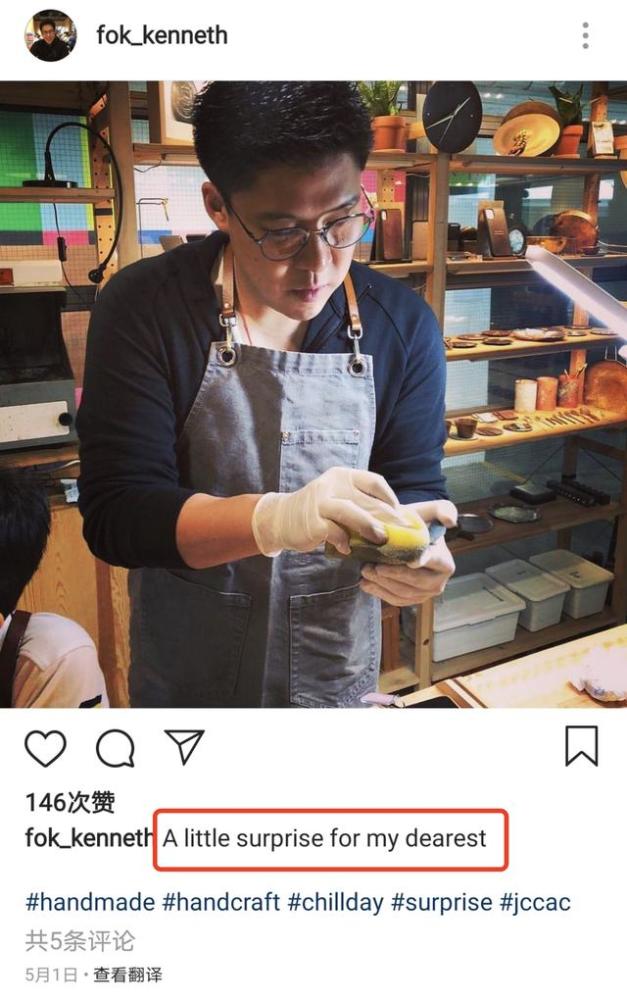Open comments with speech bubble icon
Viewport: 627px width, 1000px height.
[115, 747]
